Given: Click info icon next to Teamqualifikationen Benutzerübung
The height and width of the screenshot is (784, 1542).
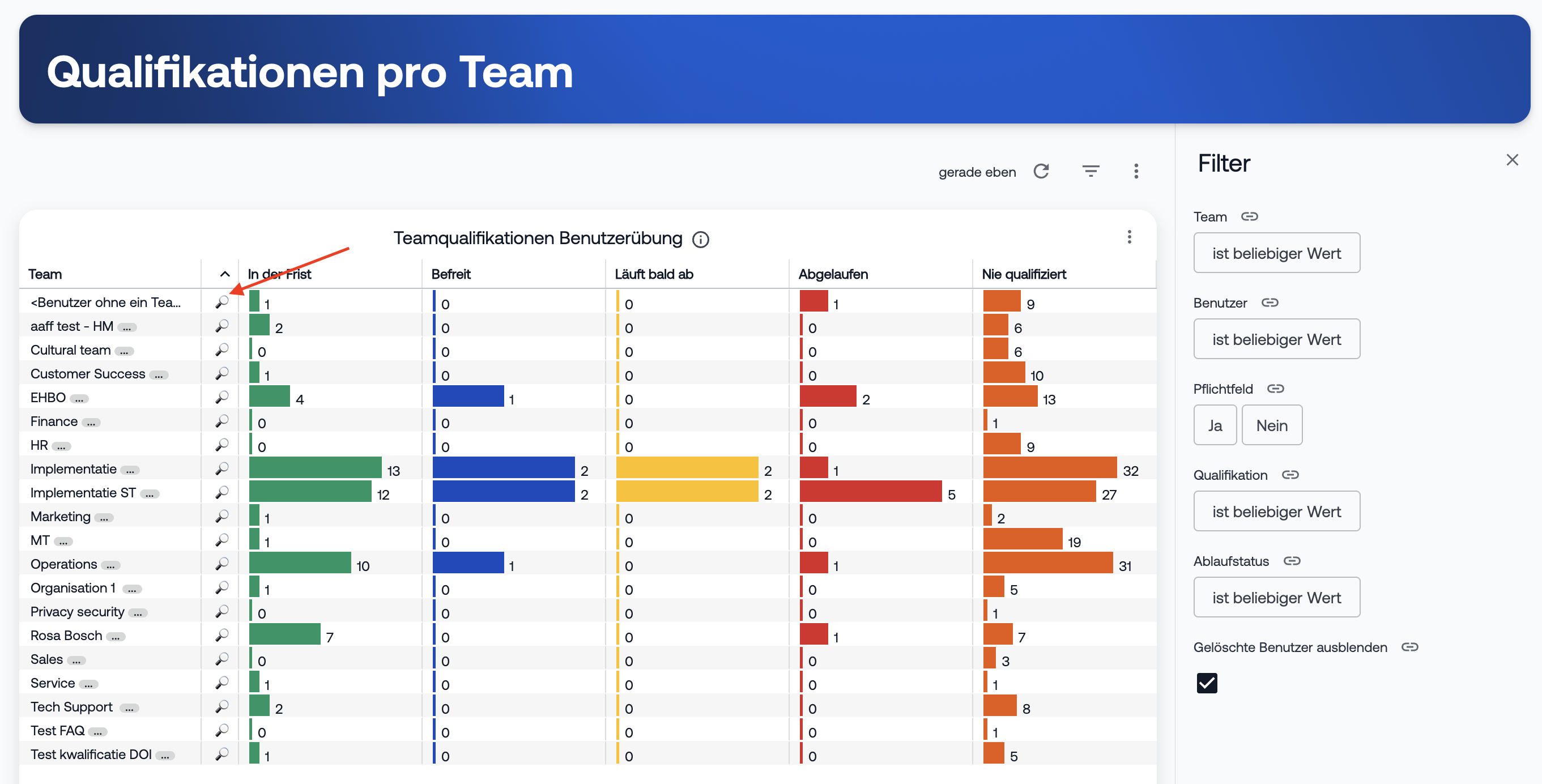Looking at the screenshot, I should tap(700, 240).
